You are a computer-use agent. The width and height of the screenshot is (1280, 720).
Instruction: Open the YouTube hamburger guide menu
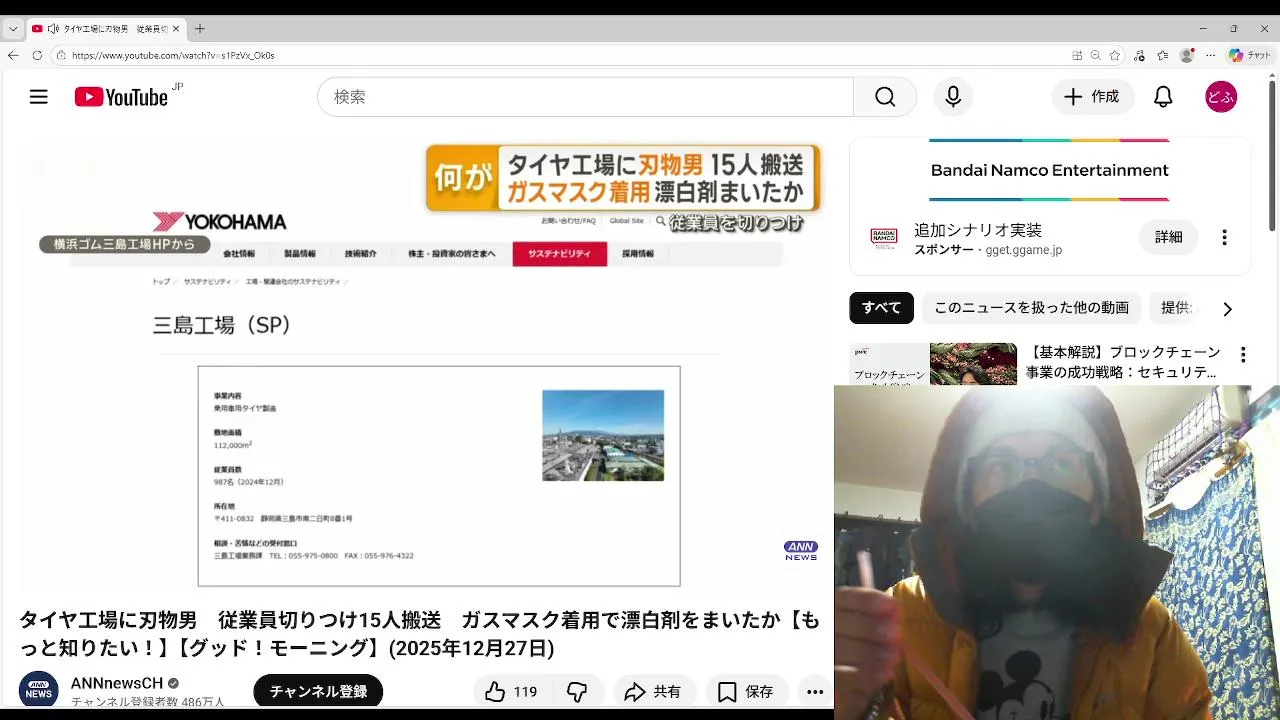point(39,97)
